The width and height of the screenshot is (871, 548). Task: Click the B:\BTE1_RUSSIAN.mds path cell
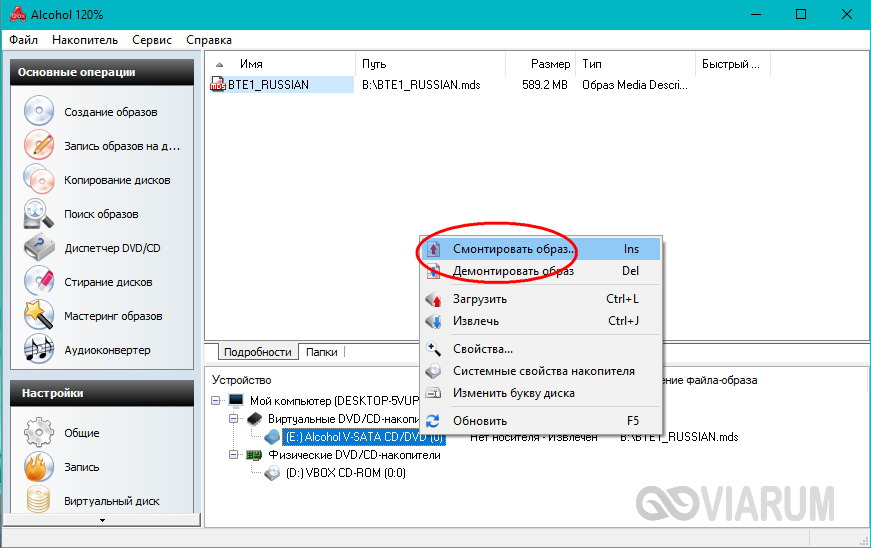421,85
